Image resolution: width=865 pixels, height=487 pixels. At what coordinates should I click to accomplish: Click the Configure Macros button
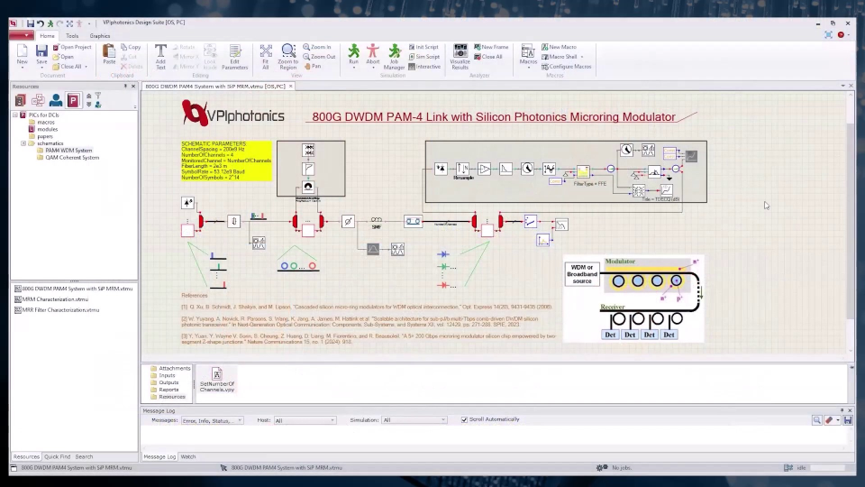click(x=567, y=67)
